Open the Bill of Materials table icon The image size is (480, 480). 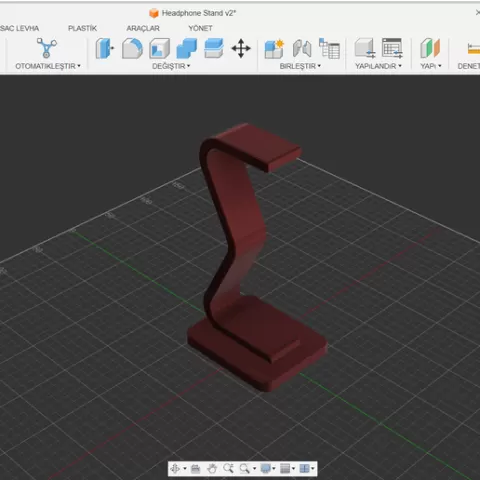pyautogui.click(x=329, y=49)
